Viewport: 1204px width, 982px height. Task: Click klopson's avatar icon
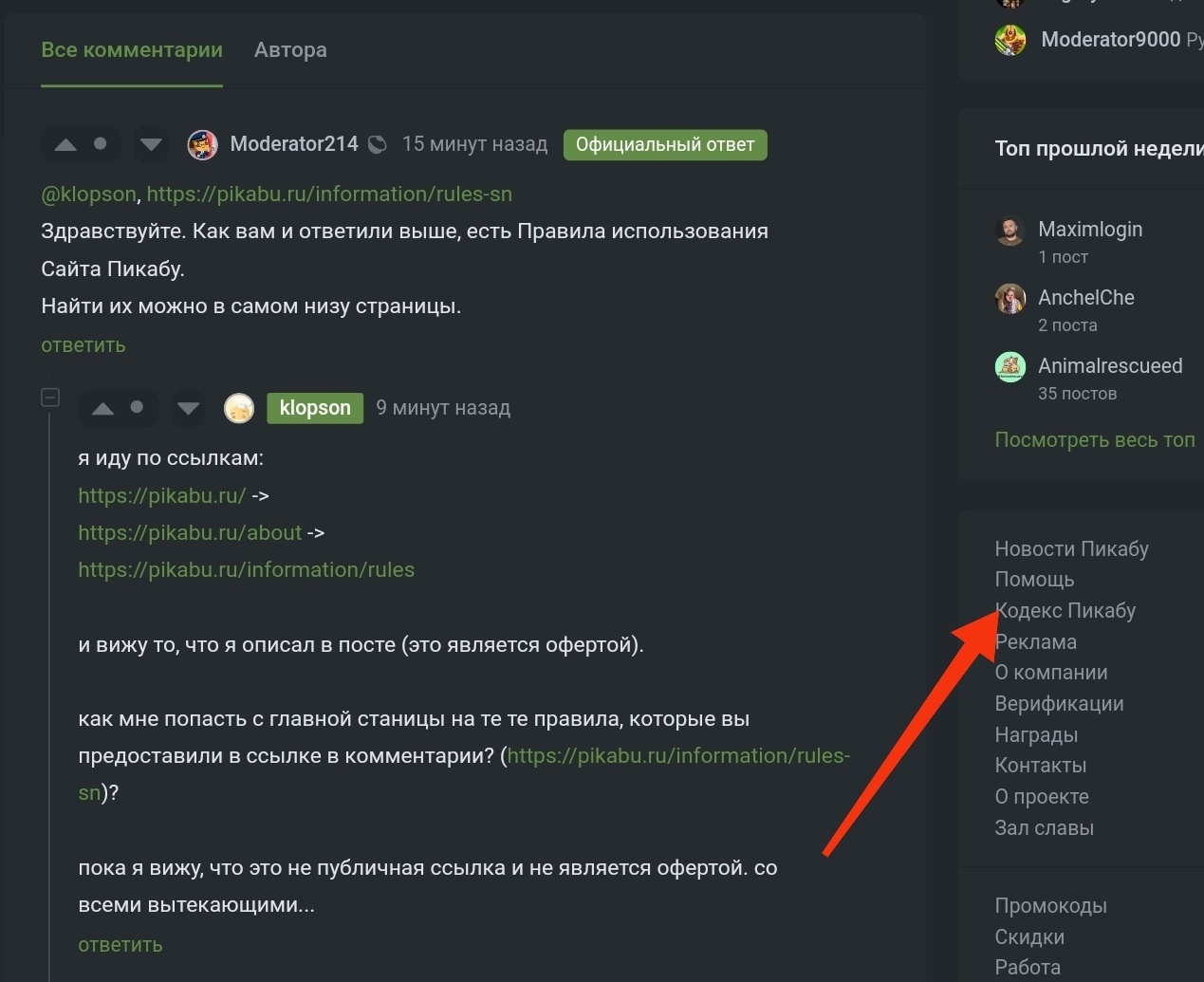tap(239, 408)
